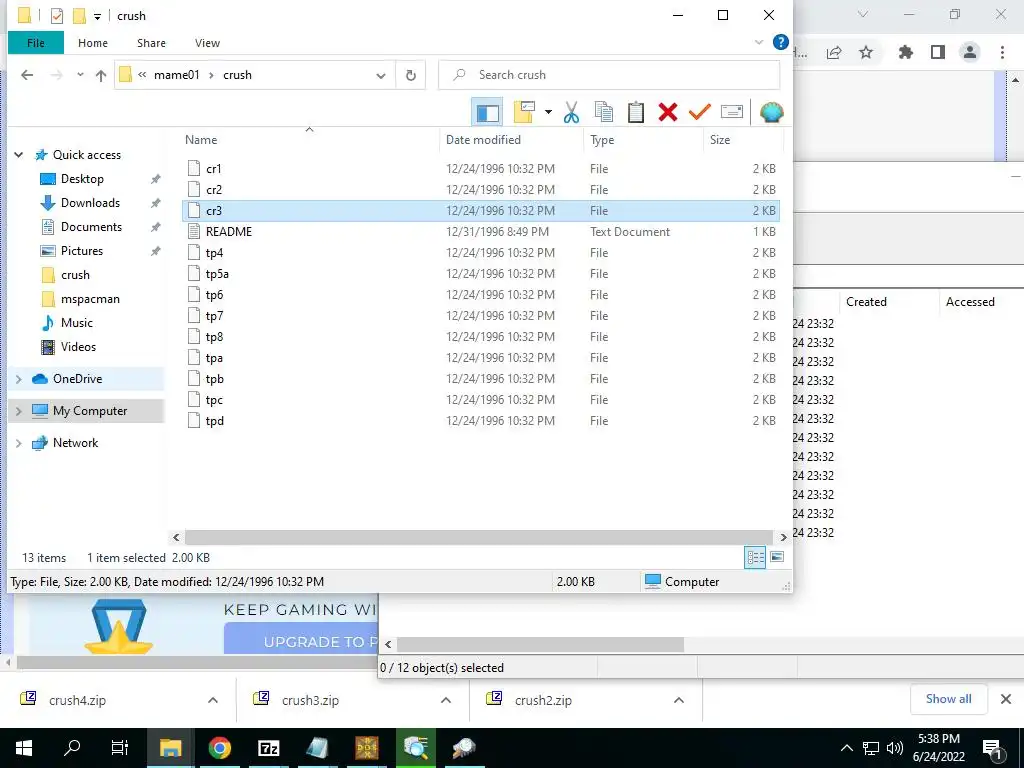Collapse the Quick access tree node
Viewport: 1024px width, 768px height.
point(19,155)
